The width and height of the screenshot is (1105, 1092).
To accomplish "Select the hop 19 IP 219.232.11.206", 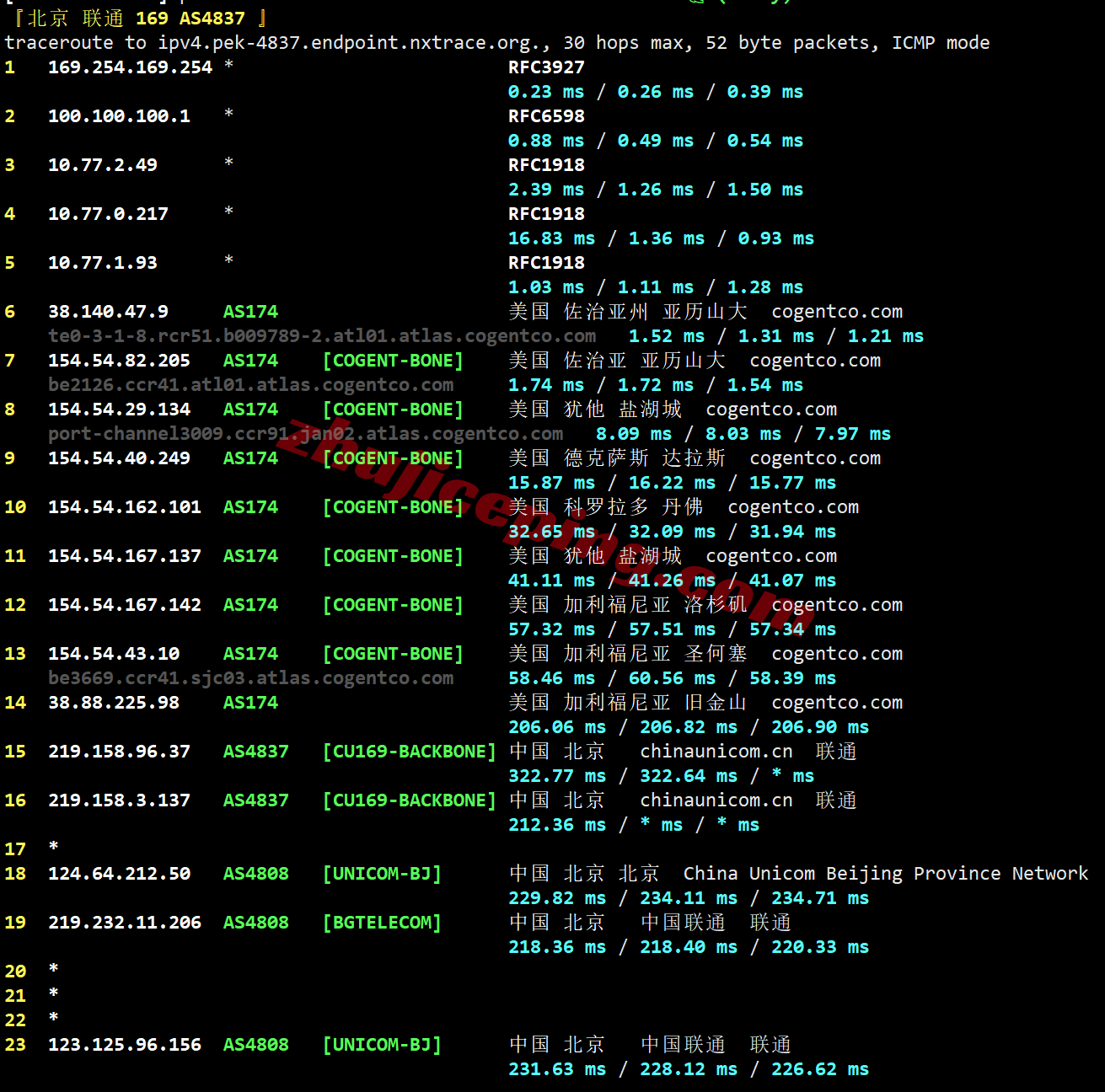I will click(x=125, y=923).
